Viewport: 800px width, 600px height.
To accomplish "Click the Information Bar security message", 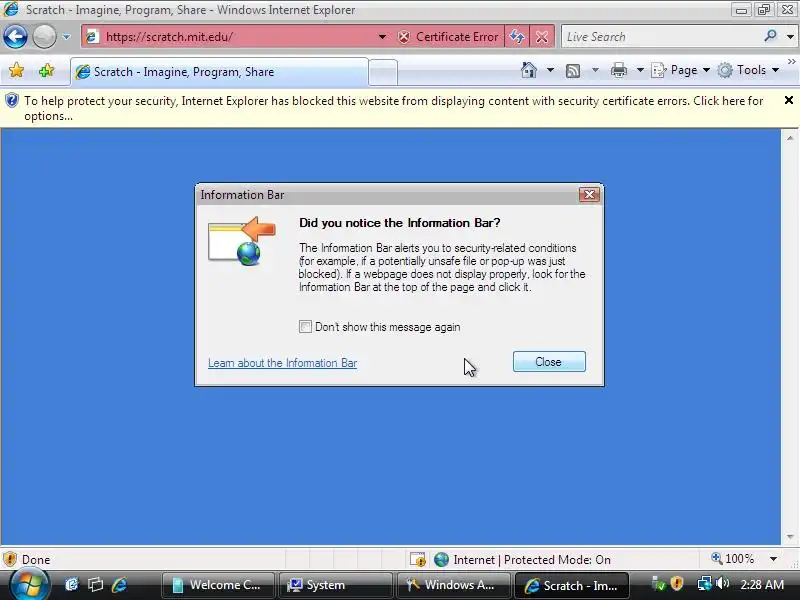I will coord(393,108).
